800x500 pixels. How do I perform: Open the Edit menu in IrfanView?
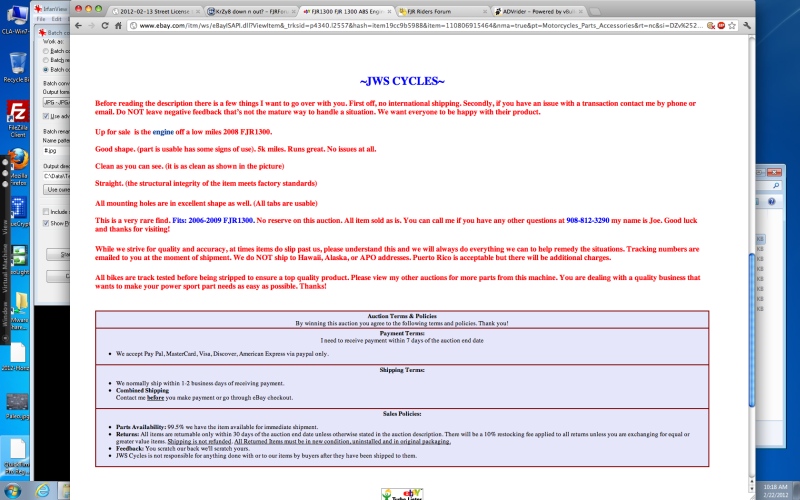pyautogui.click(x=57, y=19)
